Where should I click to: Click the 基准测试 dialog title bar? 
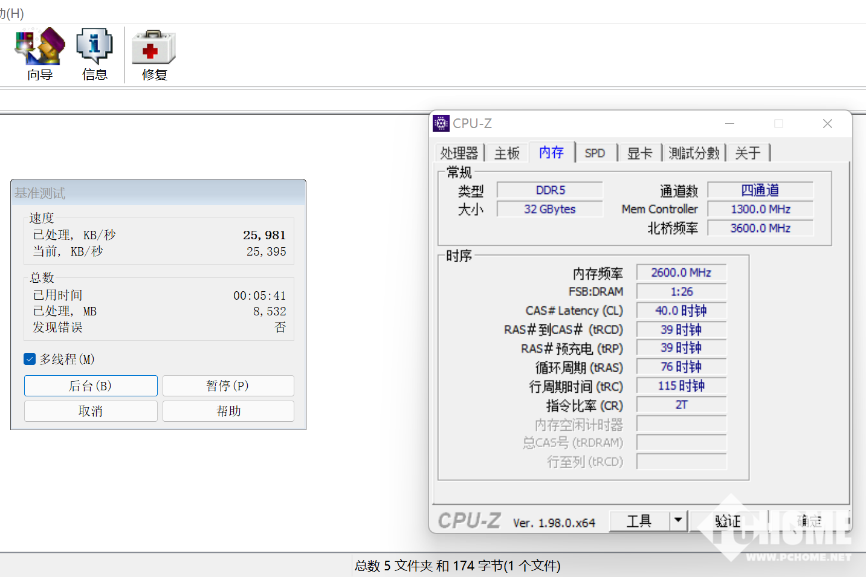[158, 193]
